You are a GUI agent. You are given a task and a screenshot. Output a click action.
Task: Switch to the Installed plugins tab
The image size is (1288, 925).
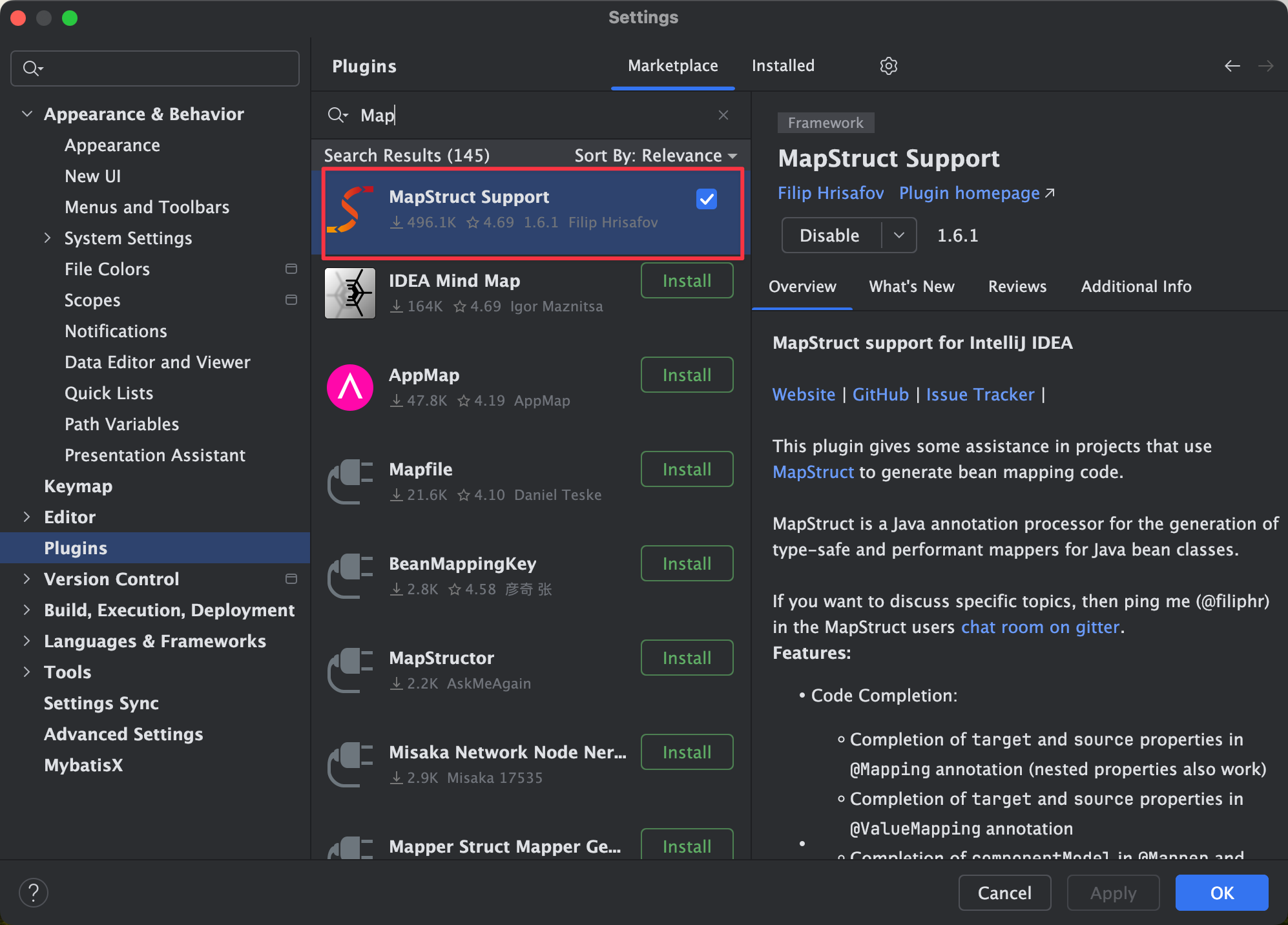(783, 66)
